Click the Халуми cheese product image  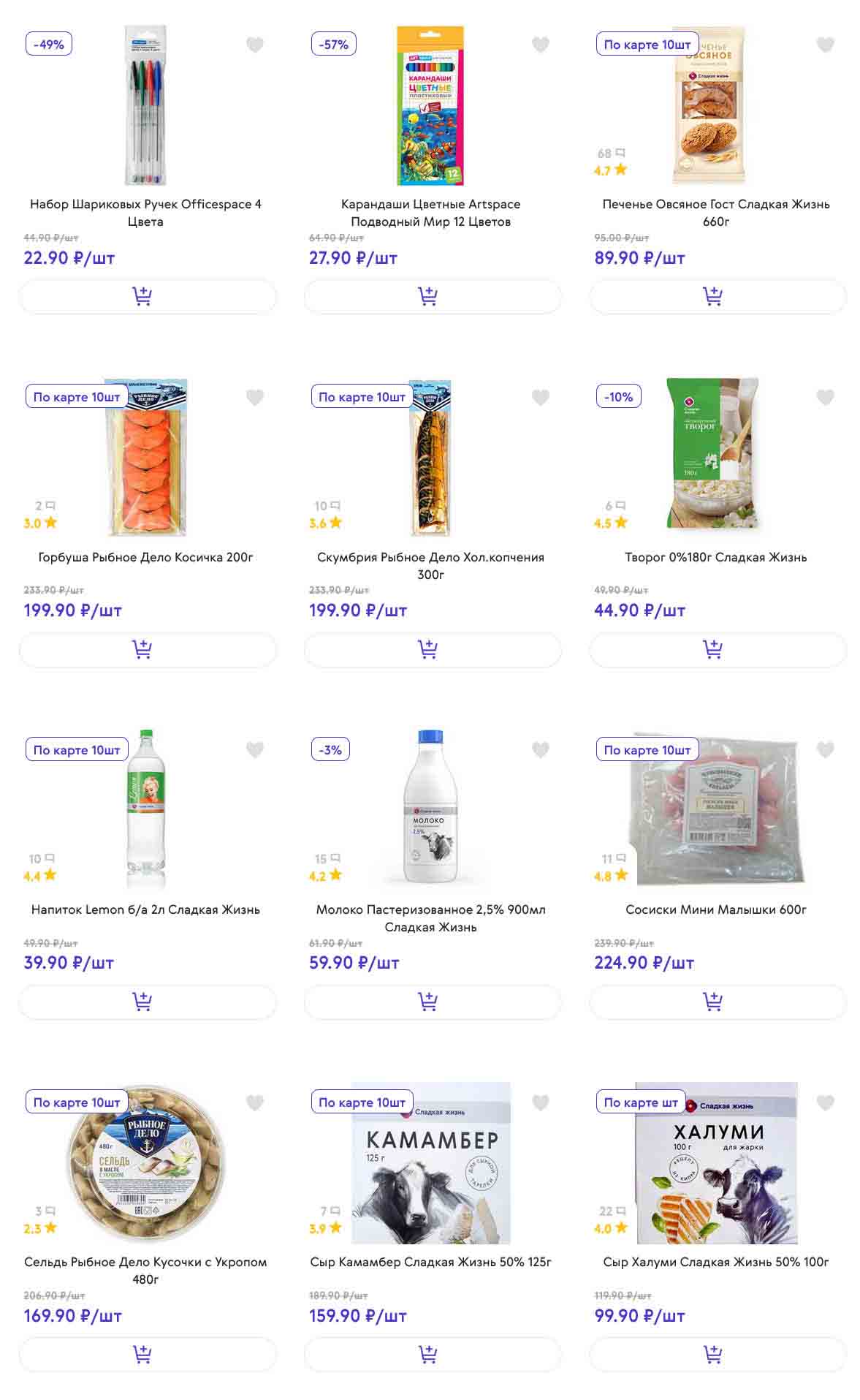point(716,1162)
